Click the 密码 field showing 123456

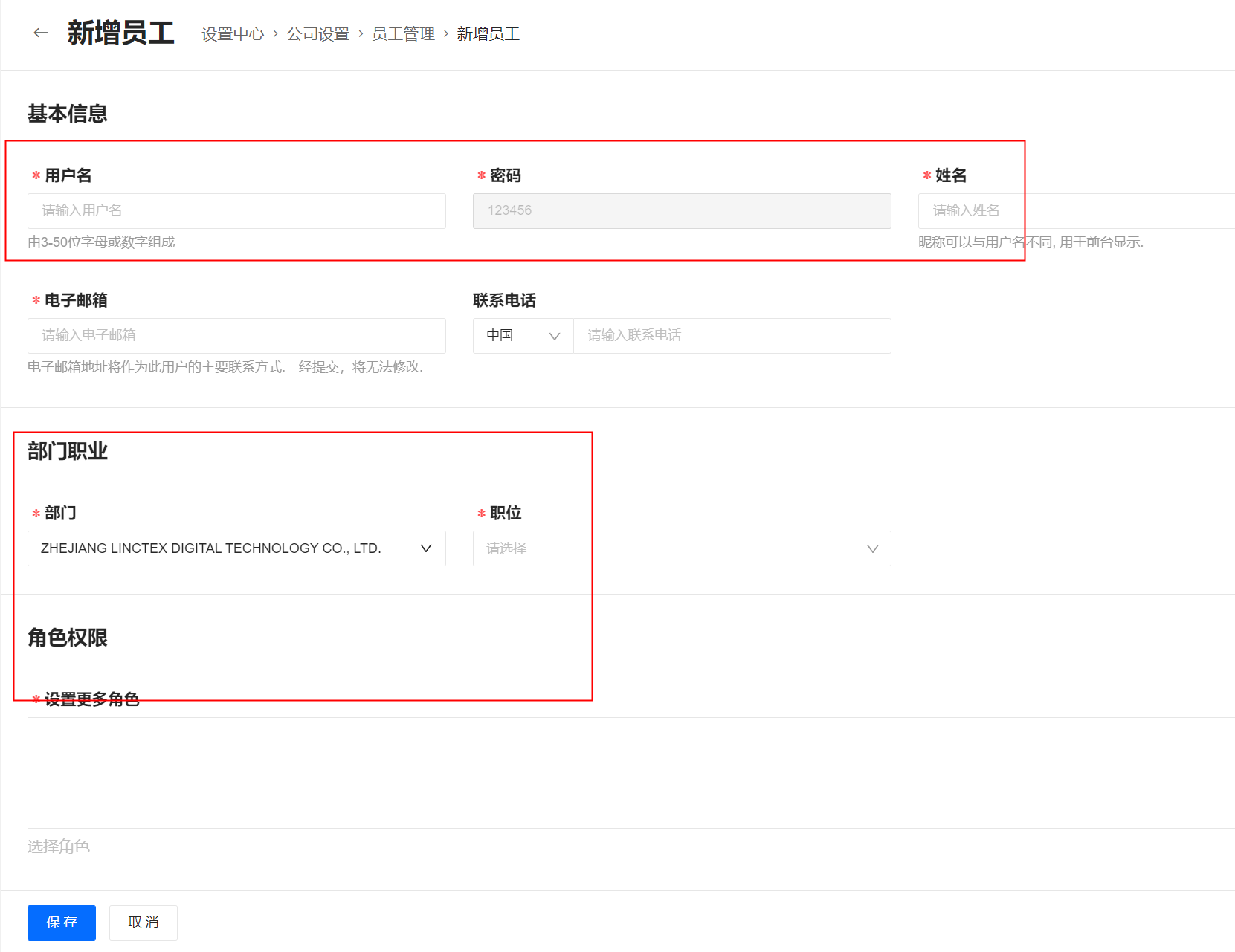[681, 211]
